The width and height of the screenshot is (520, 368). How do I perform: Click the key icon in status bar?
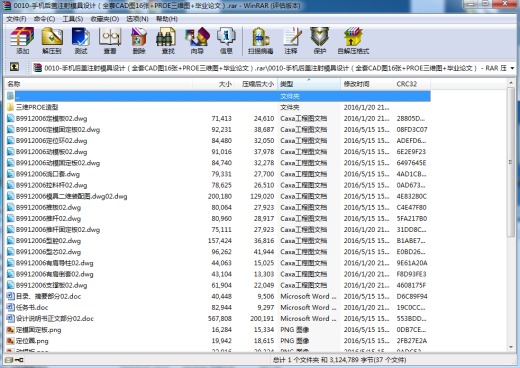pos(19,360)
